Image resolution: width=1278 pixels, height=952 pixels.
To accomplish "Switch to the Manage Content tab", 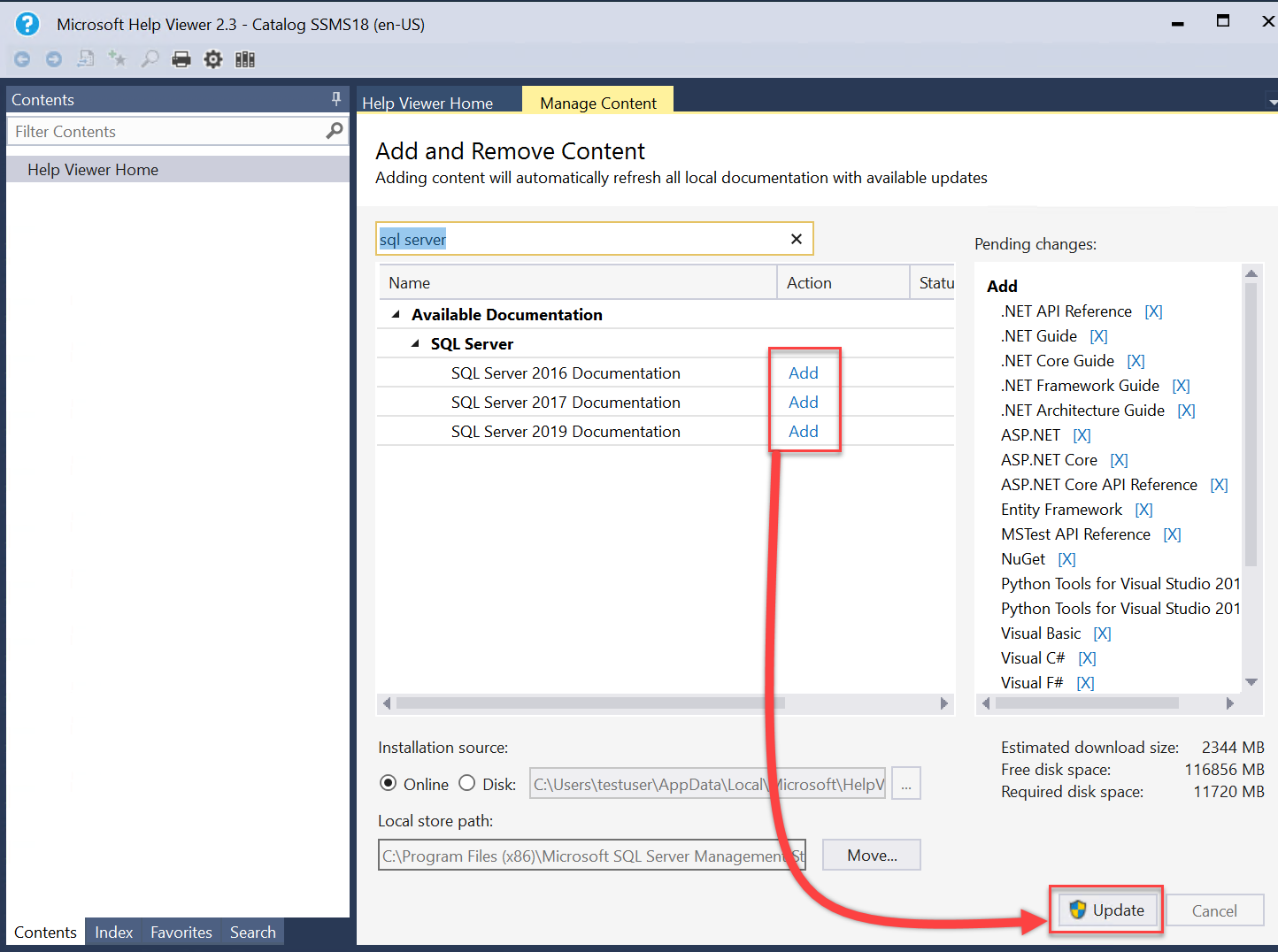I will click(597, 103).
